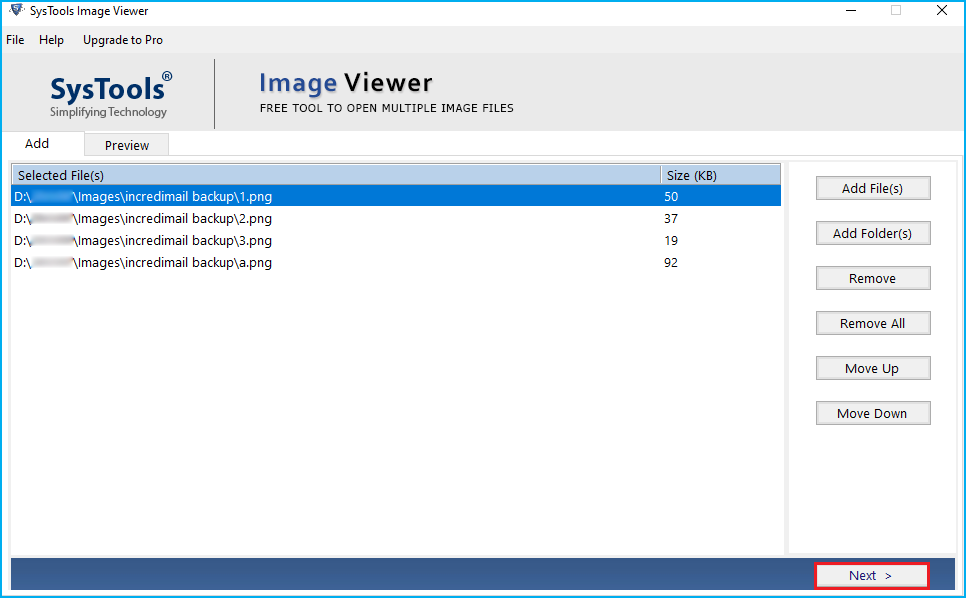Click the Remove All button
Screen dimensions: 966x598
coord(872,323)
